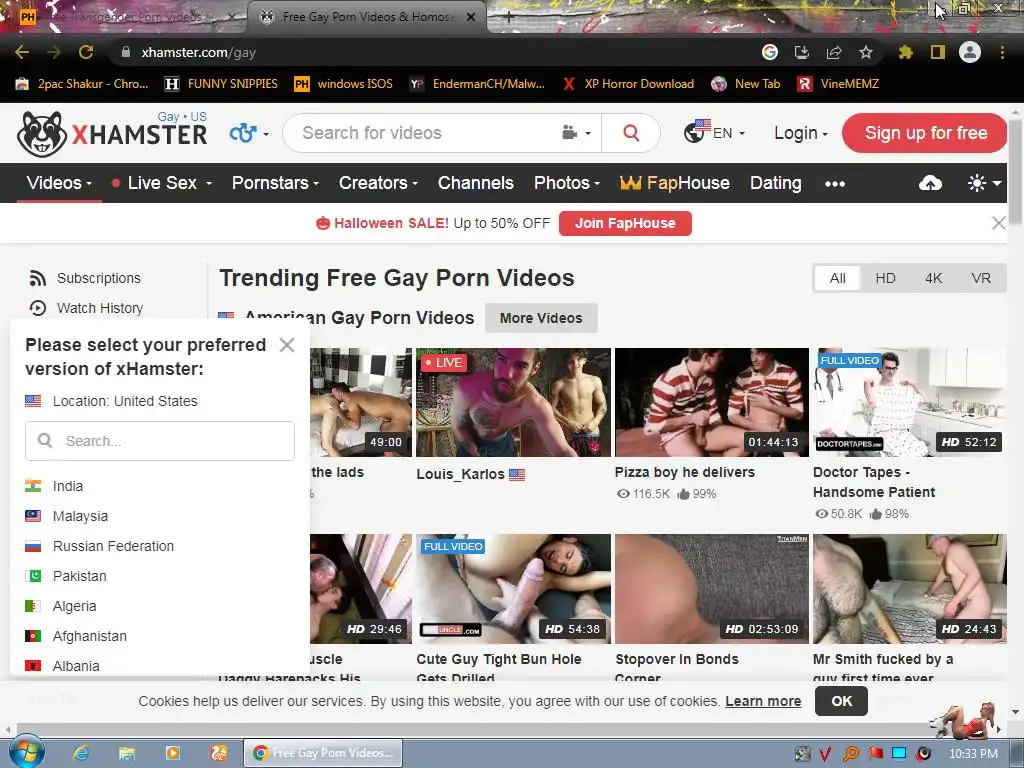Click the More Videos button

[x=541, y=318]
